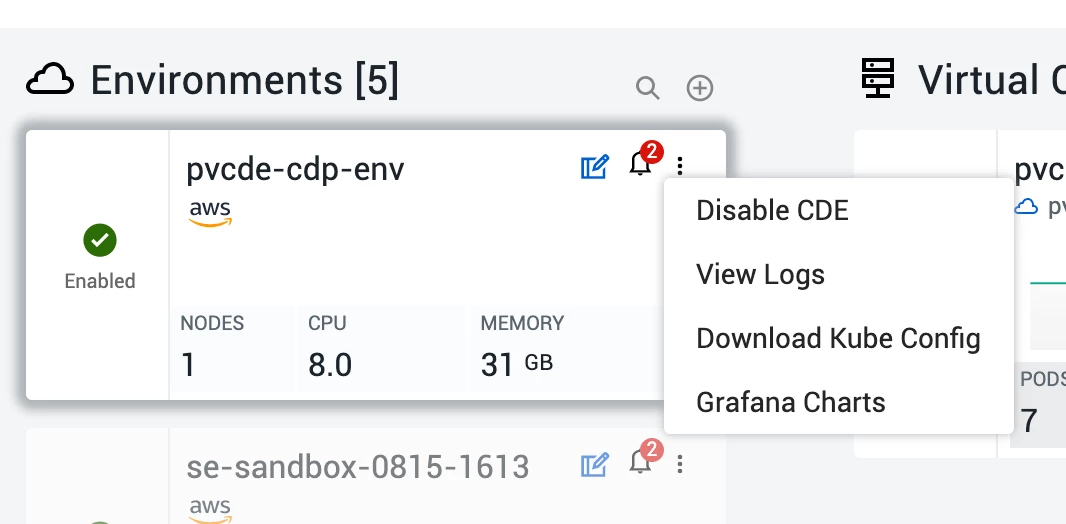
Task: Click three-dot menu on pvcde-cdp-env card
Action: pos(680,164)
